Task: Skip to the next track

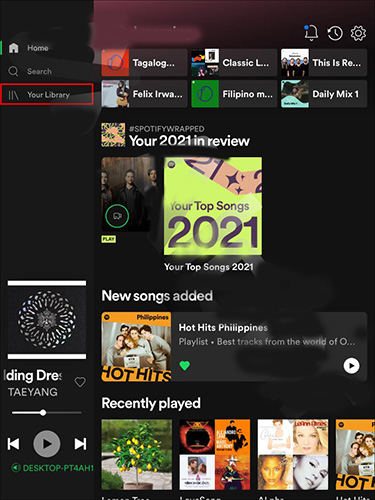Action: pyautogui.click(x=80, y=444)
